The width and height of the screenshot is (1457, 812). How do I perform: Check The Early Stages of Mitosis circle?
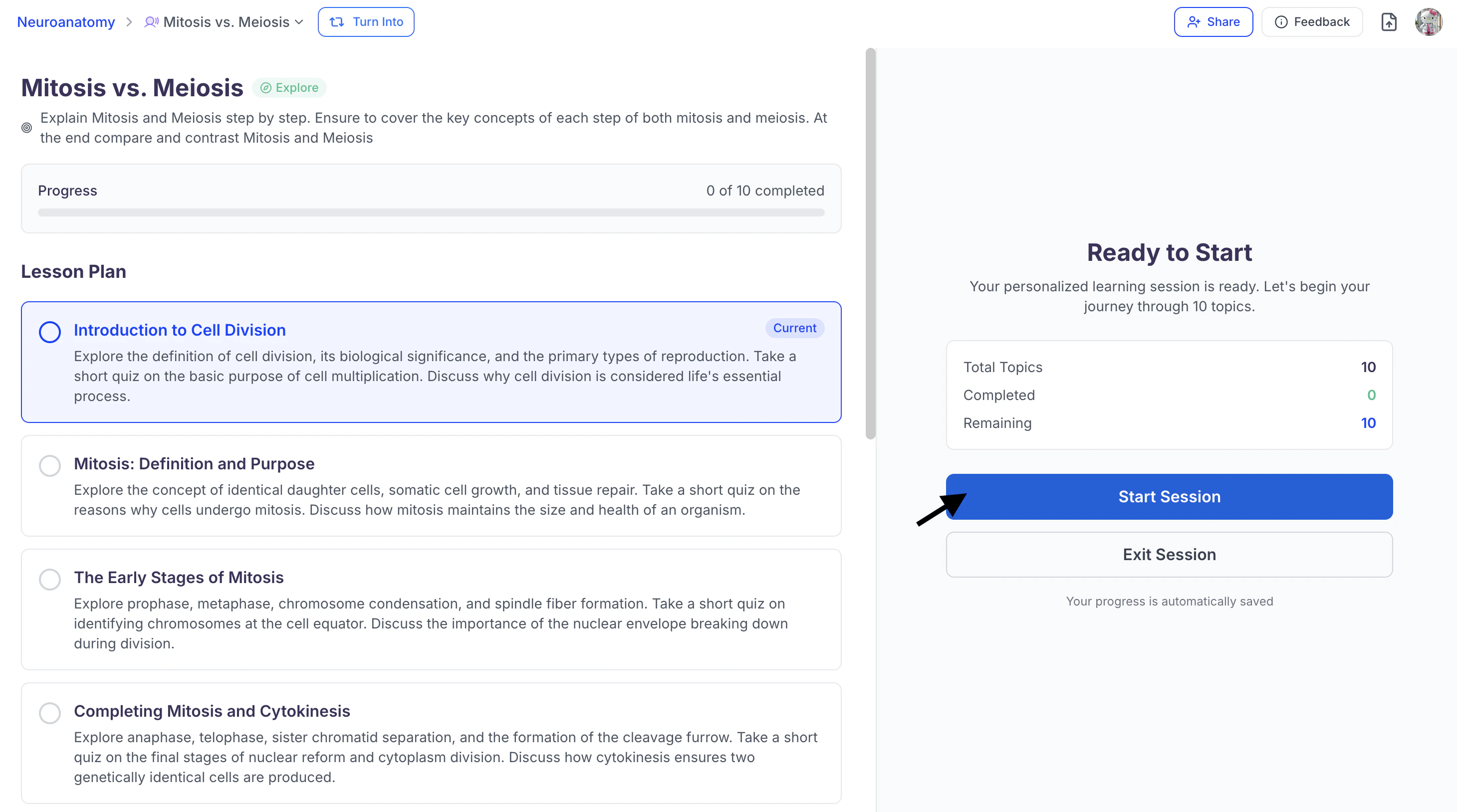(50, 579)
